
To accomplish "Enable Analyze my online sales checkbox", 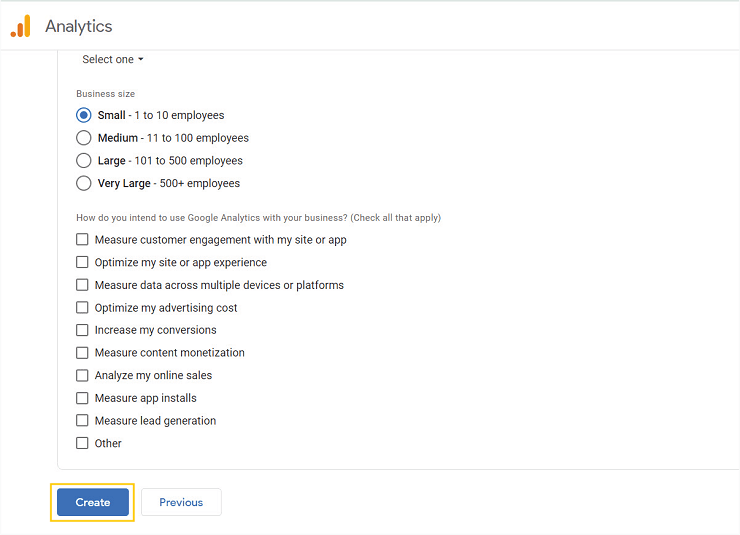I will 82,375.
